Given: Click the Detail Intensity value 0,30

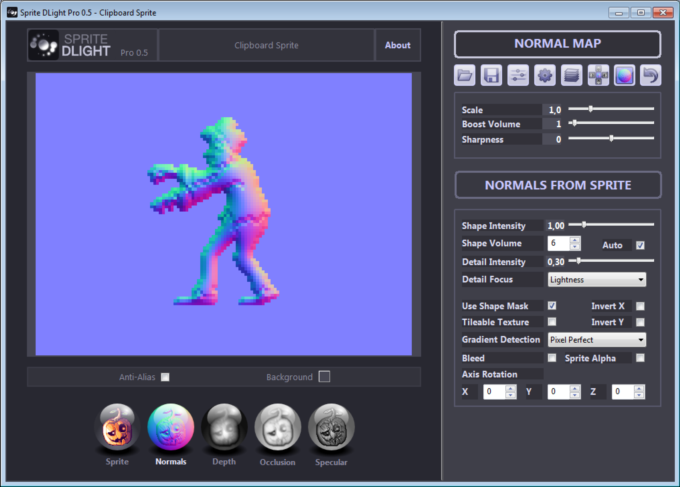Looking at the screenshot, I should [x=556, y=262].
